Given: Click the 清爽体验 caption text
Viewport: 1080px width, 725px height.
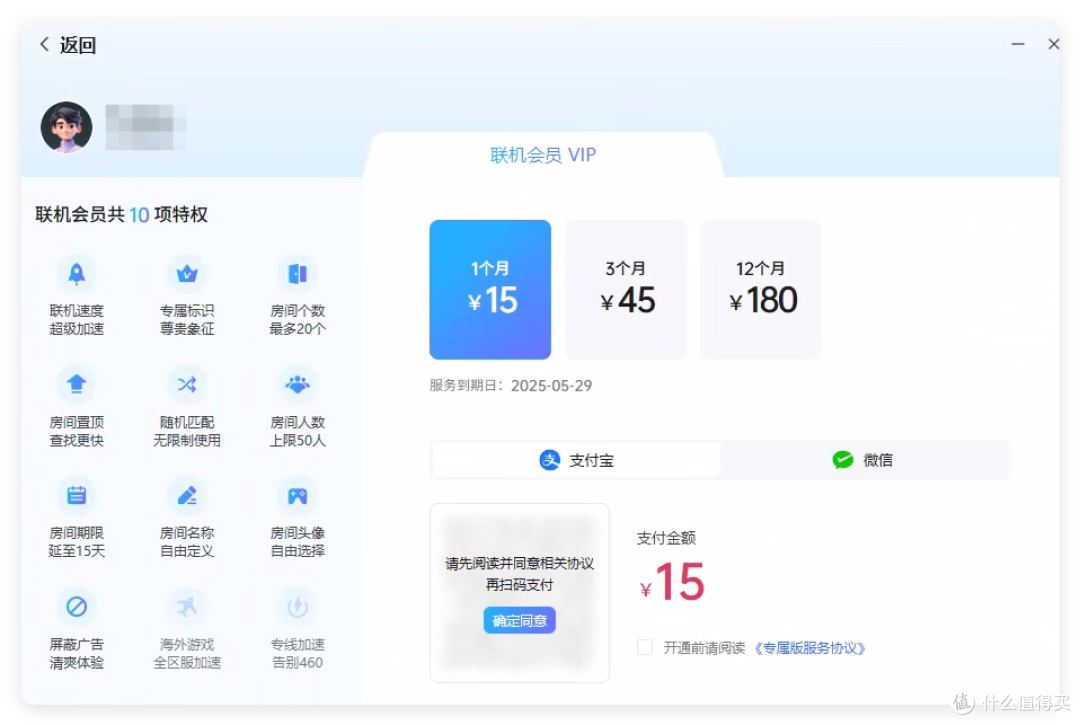Looking at the screenshot, I should (x=76, y=662).
